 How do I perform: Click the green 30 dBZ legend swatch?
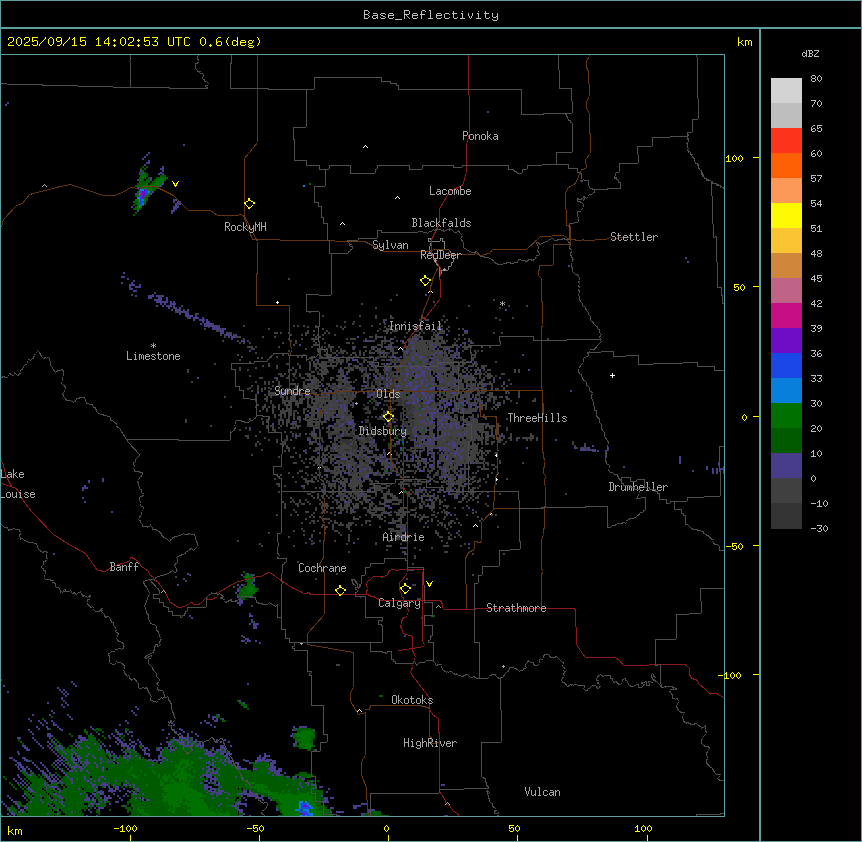coord(786,416)
